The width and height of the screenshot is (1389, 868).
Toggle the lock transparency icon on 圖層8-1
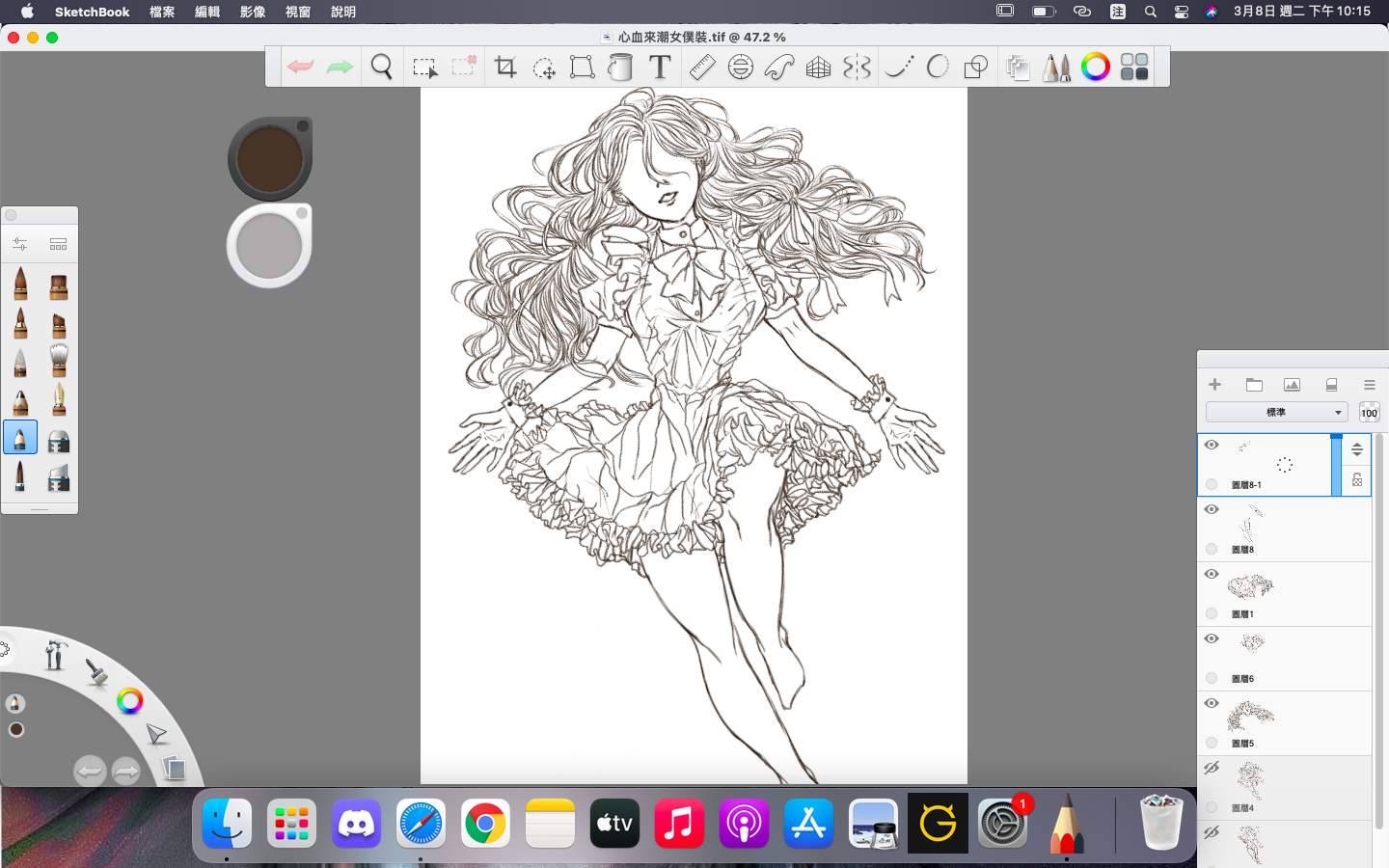tap(1357, 480)
